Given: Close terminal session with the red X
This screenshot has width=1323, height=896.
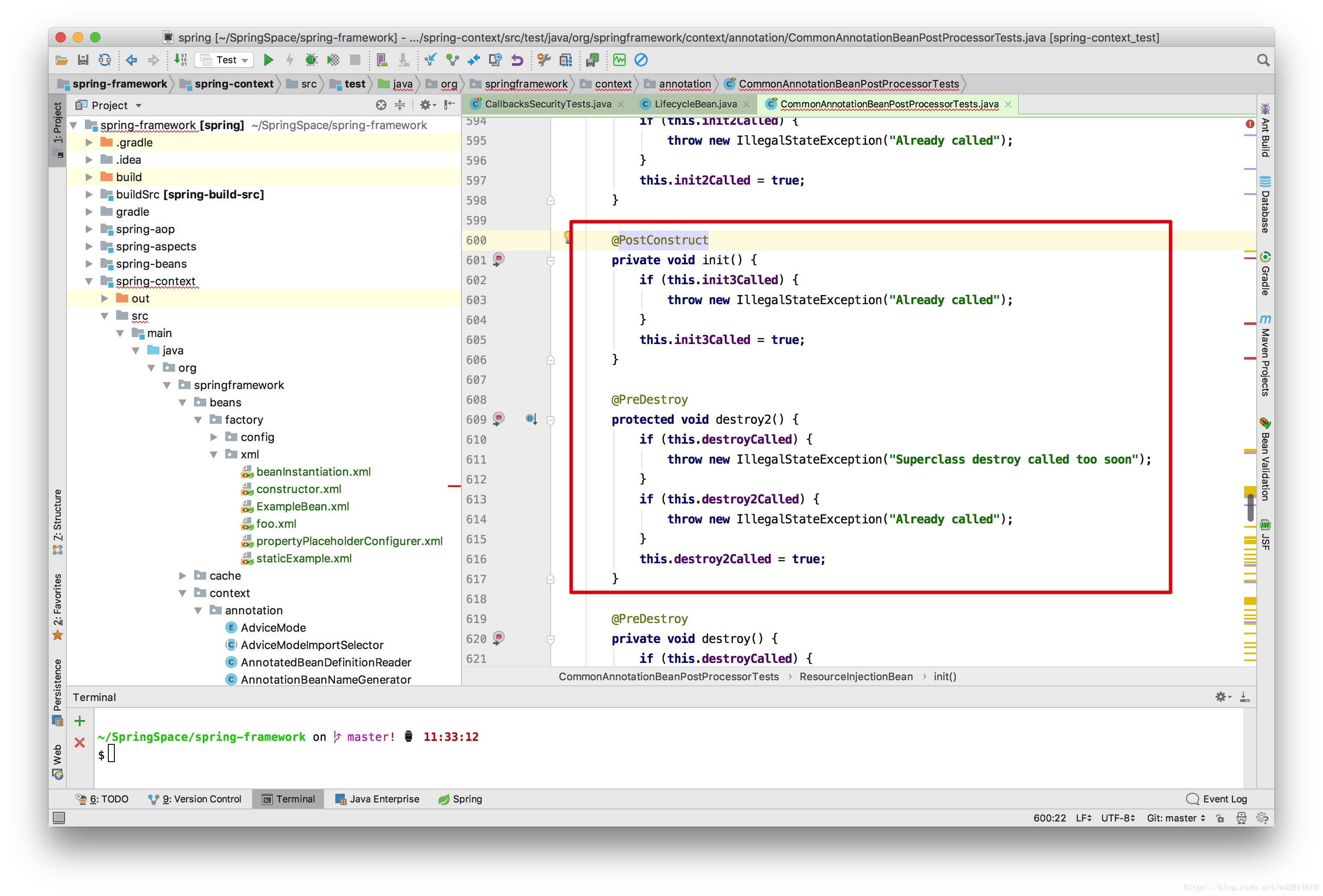Looking at the screenshot, I should click(x=80, y=742).
